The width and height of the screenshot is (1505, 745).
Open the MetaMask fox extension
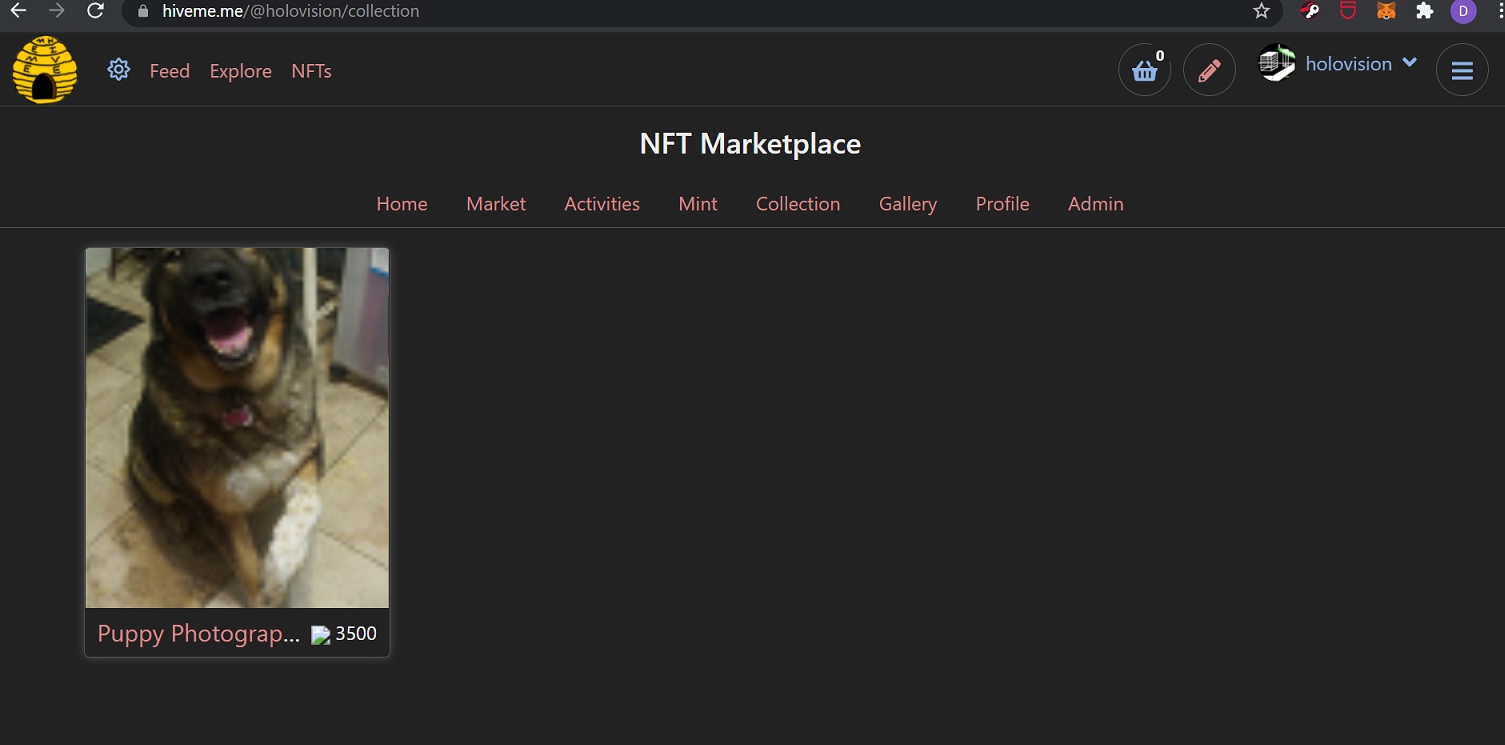click(1386, 11)
